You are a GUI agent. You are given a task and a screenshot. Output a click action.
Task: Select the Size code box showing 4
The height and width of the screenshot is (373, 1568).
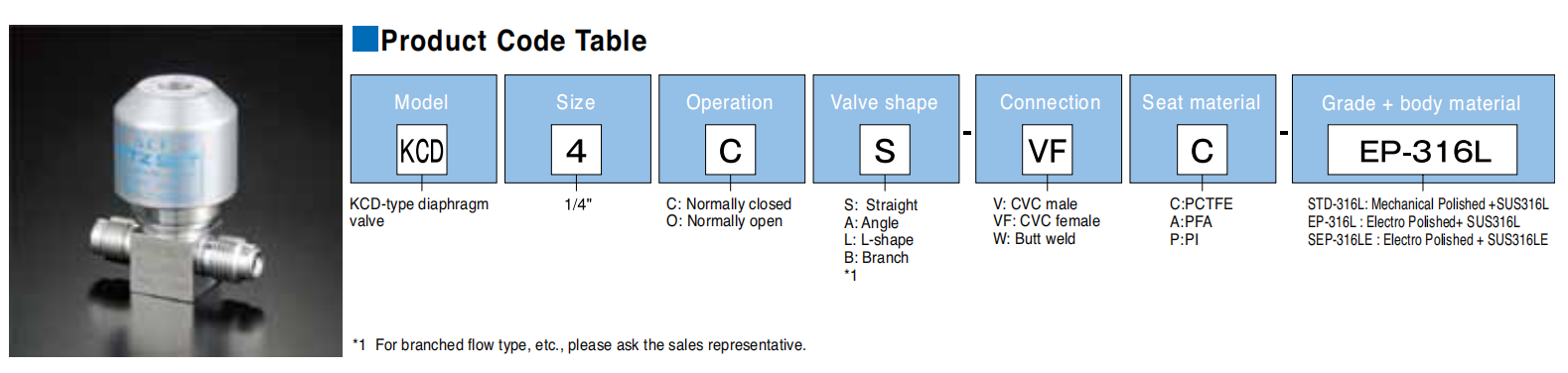576,150
